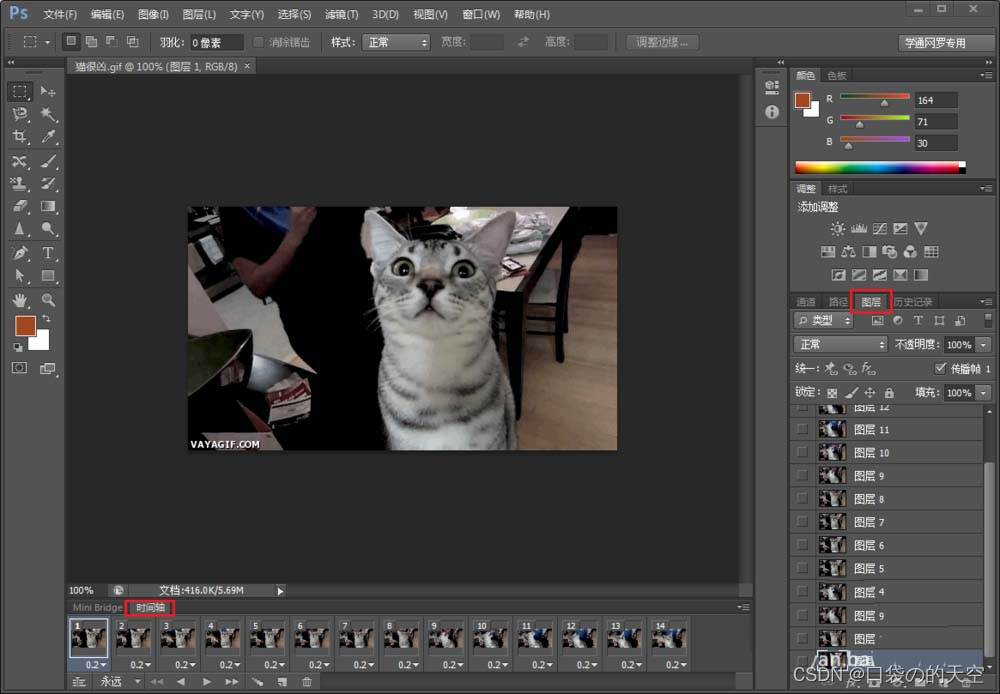Delete selected frame with trash icon
The height and width of the screenshot is (694, 1000).
(307, 682)
